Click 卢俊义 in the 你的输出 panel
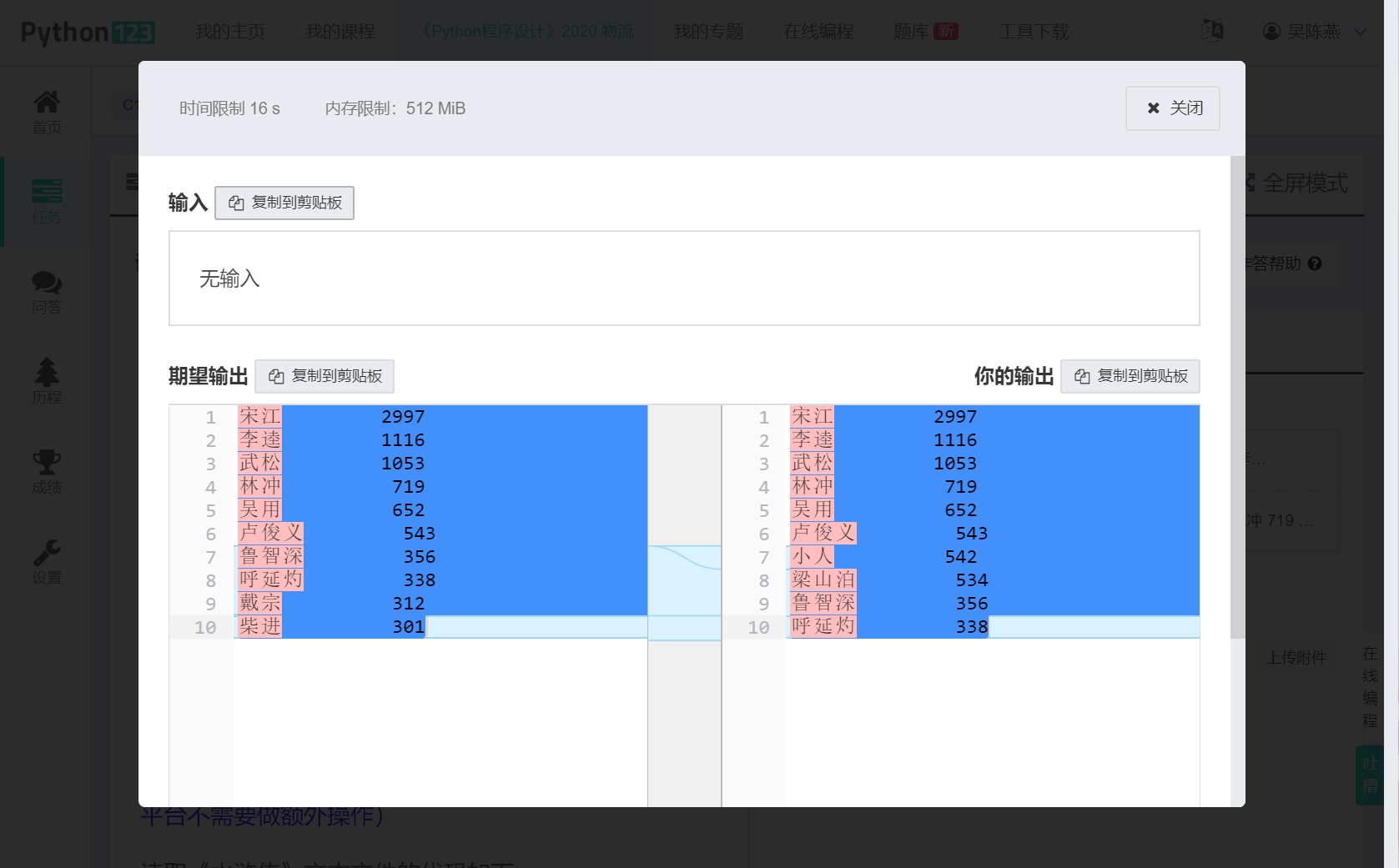1399x868 pixels. (x=823, y=533)
